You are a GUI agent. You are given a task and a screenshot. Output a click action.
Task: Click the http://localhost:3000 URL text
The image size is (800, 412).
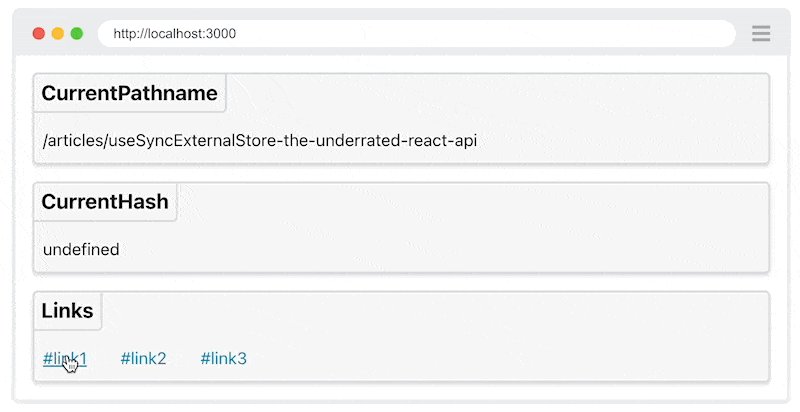click(174, 34)
